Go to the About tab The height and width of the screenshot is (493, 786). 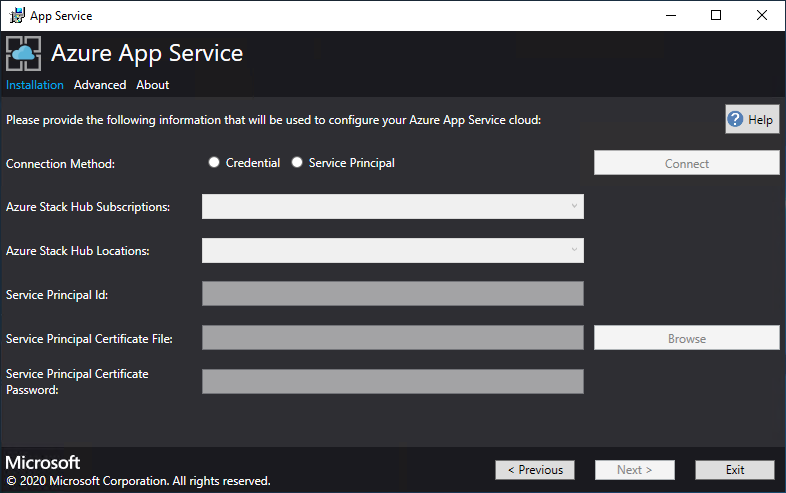(153, 85)
